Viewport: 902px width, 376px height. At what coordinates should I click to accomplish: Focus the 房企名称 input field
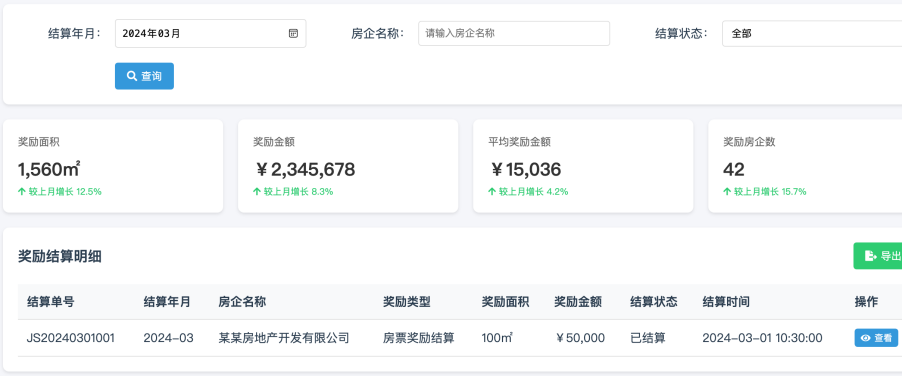point(514,33)
